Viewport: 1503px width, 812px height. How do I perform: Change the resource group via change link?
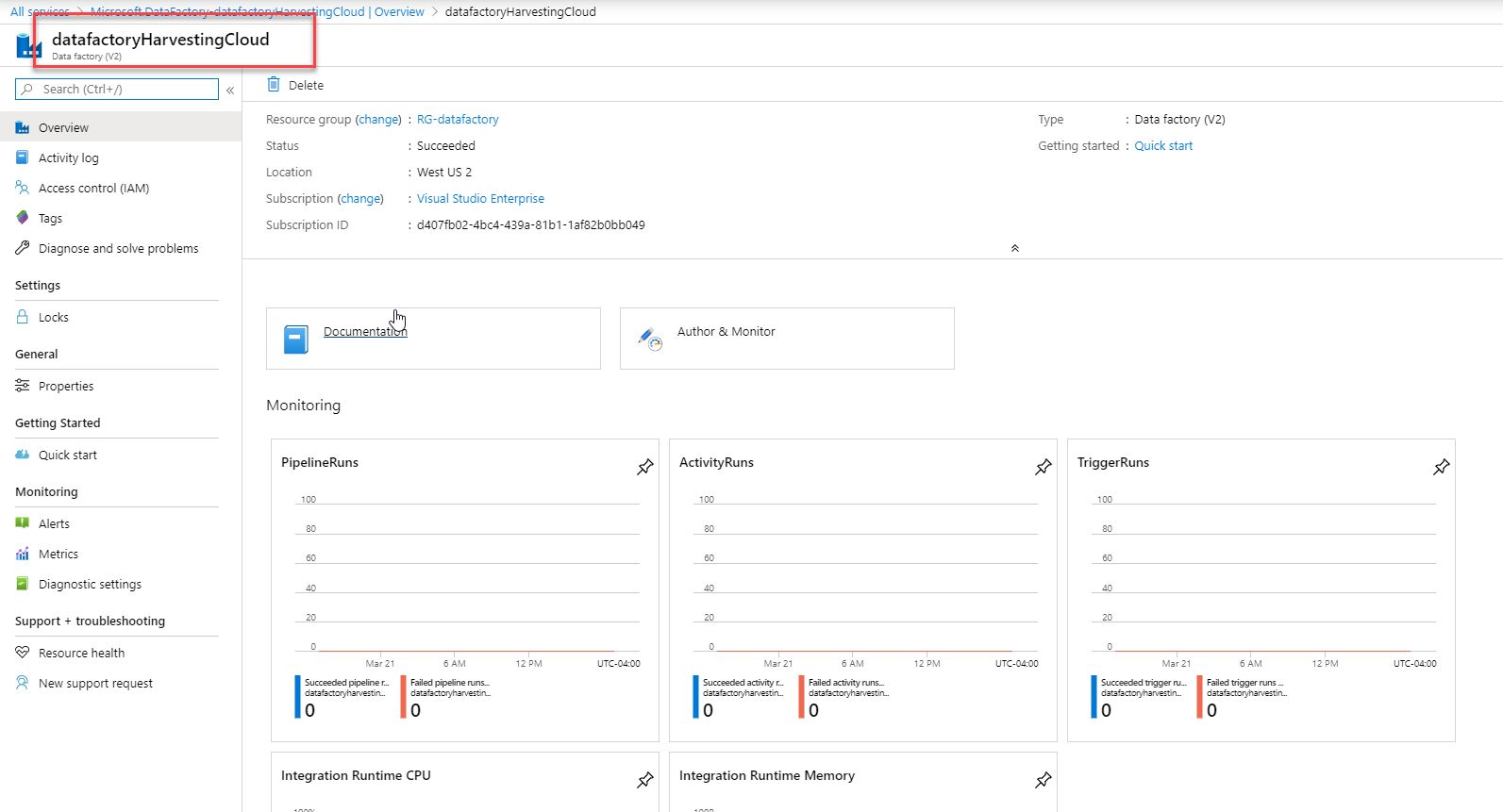pos(378,120)
